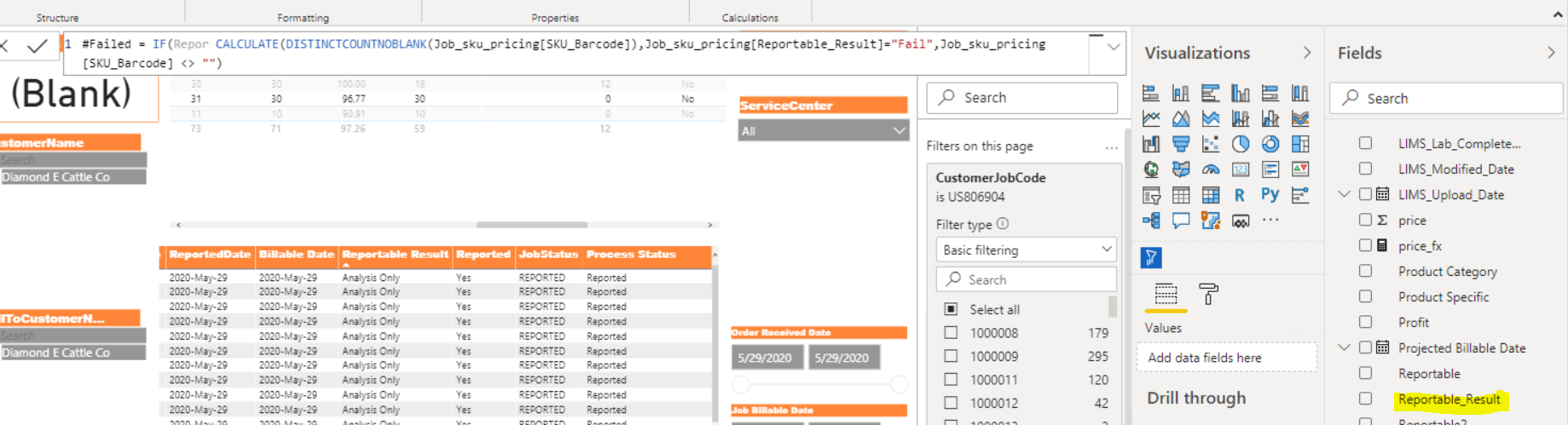This screenshot has width=1568, height=425.
Task: Check the price_fx field checkbox
Action: 1366,245
